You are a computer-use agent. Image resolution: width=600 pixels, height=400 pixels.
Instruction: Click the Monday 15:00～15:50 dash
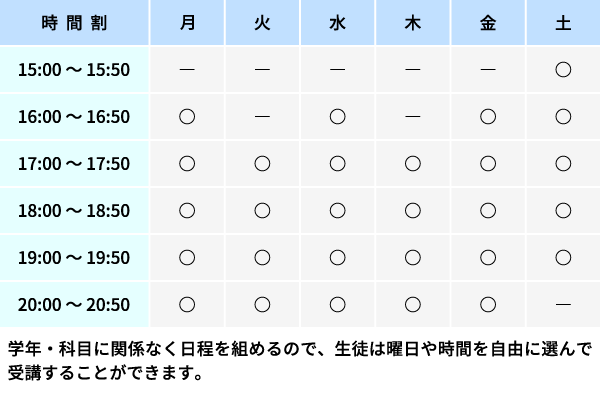click(187, 70)
